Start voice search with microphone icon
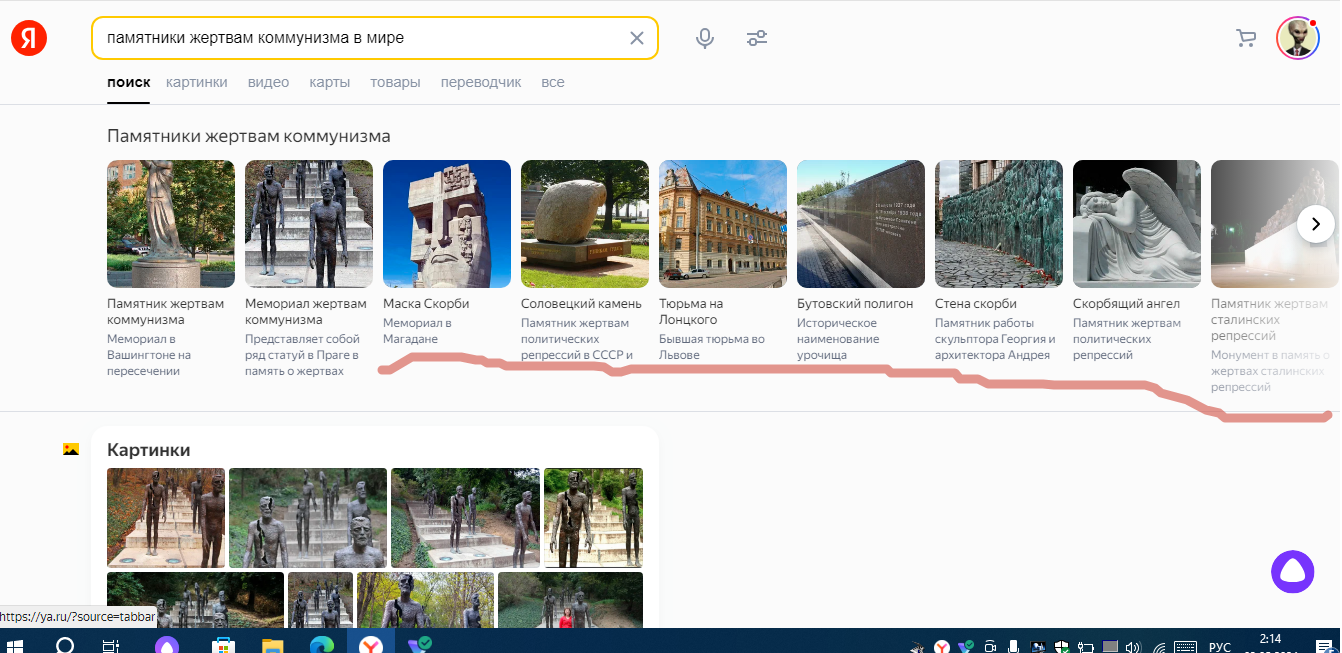This screenshot has width=1342, height=653. click(x=705, y=38)
